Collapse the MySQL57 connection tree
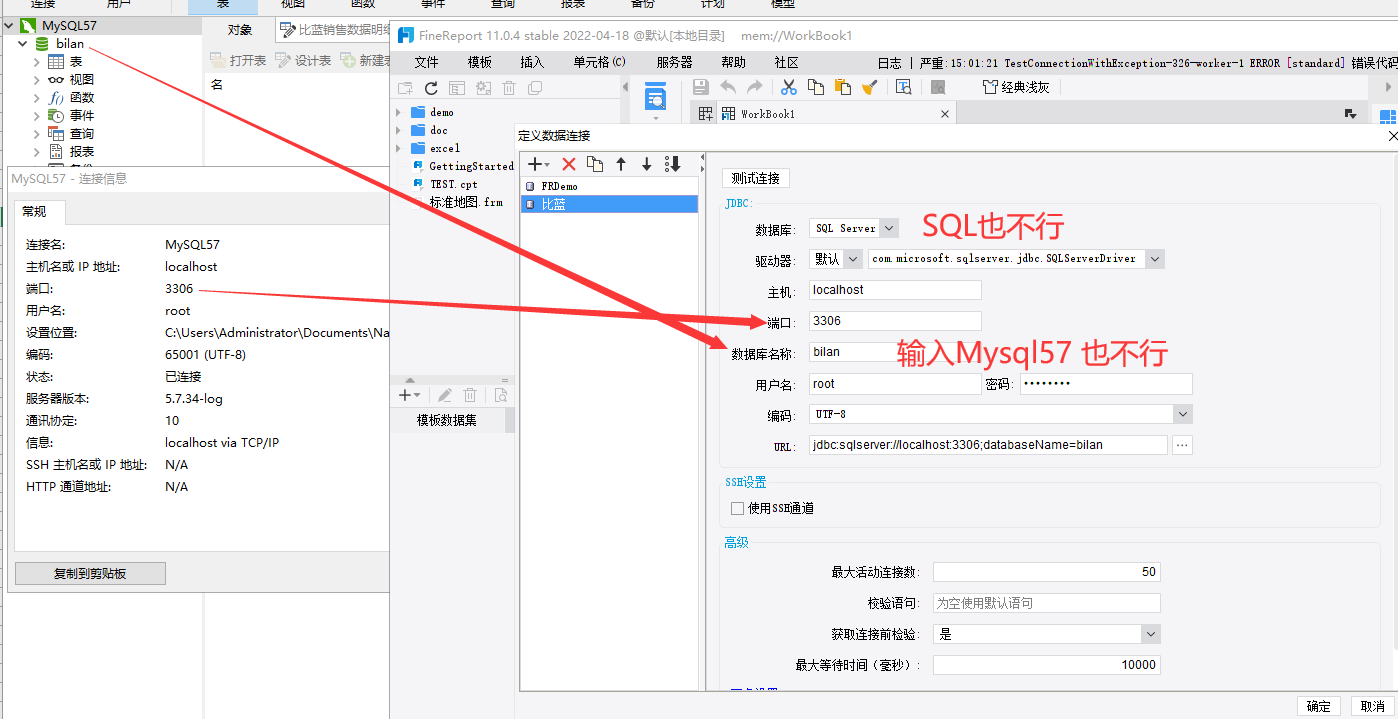This screenshot has width=1398, height=719. coord(9,25)
